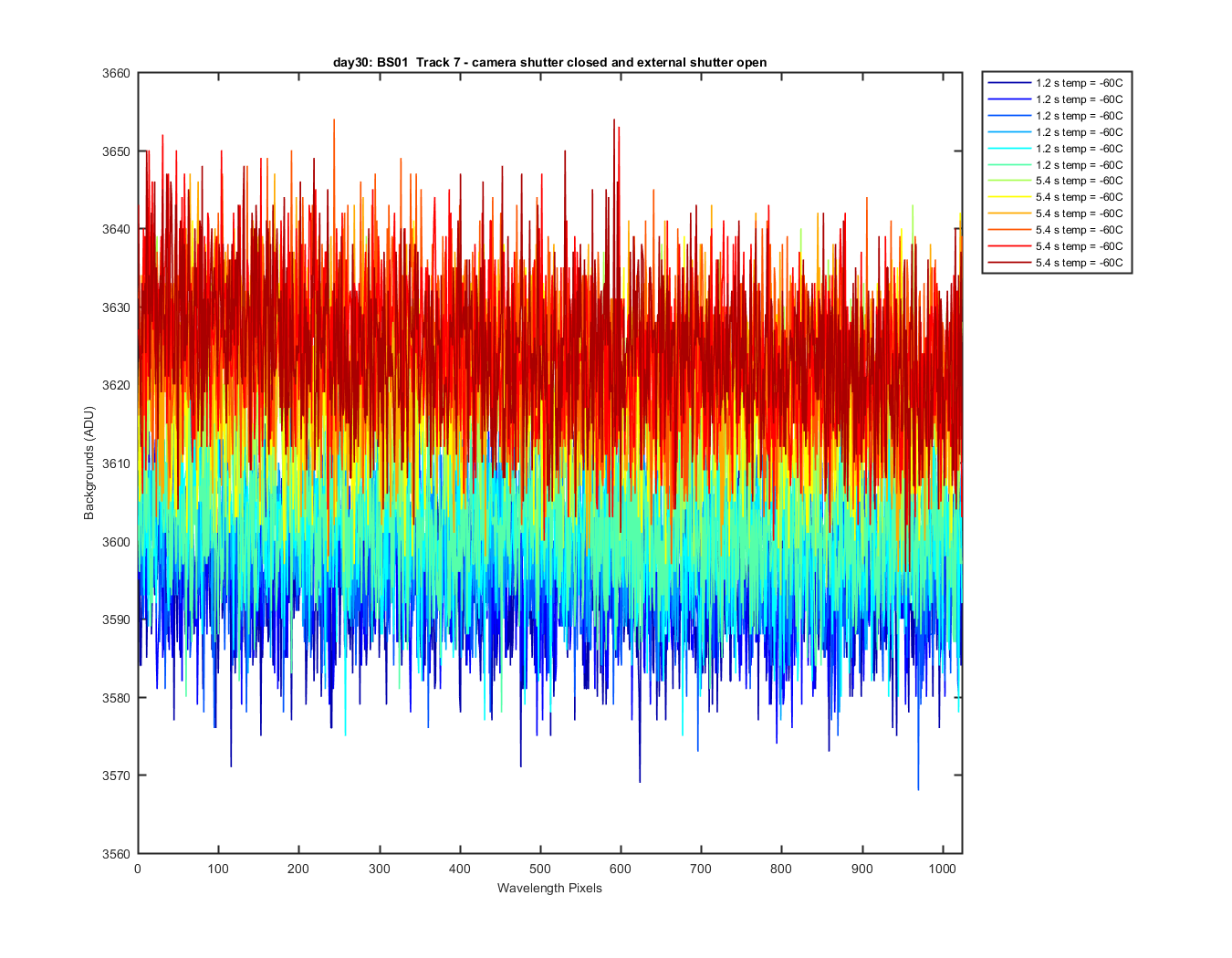Click the y-axis tick label 3640
This screenshot has height=958, width=1232.
click(118, 230)
